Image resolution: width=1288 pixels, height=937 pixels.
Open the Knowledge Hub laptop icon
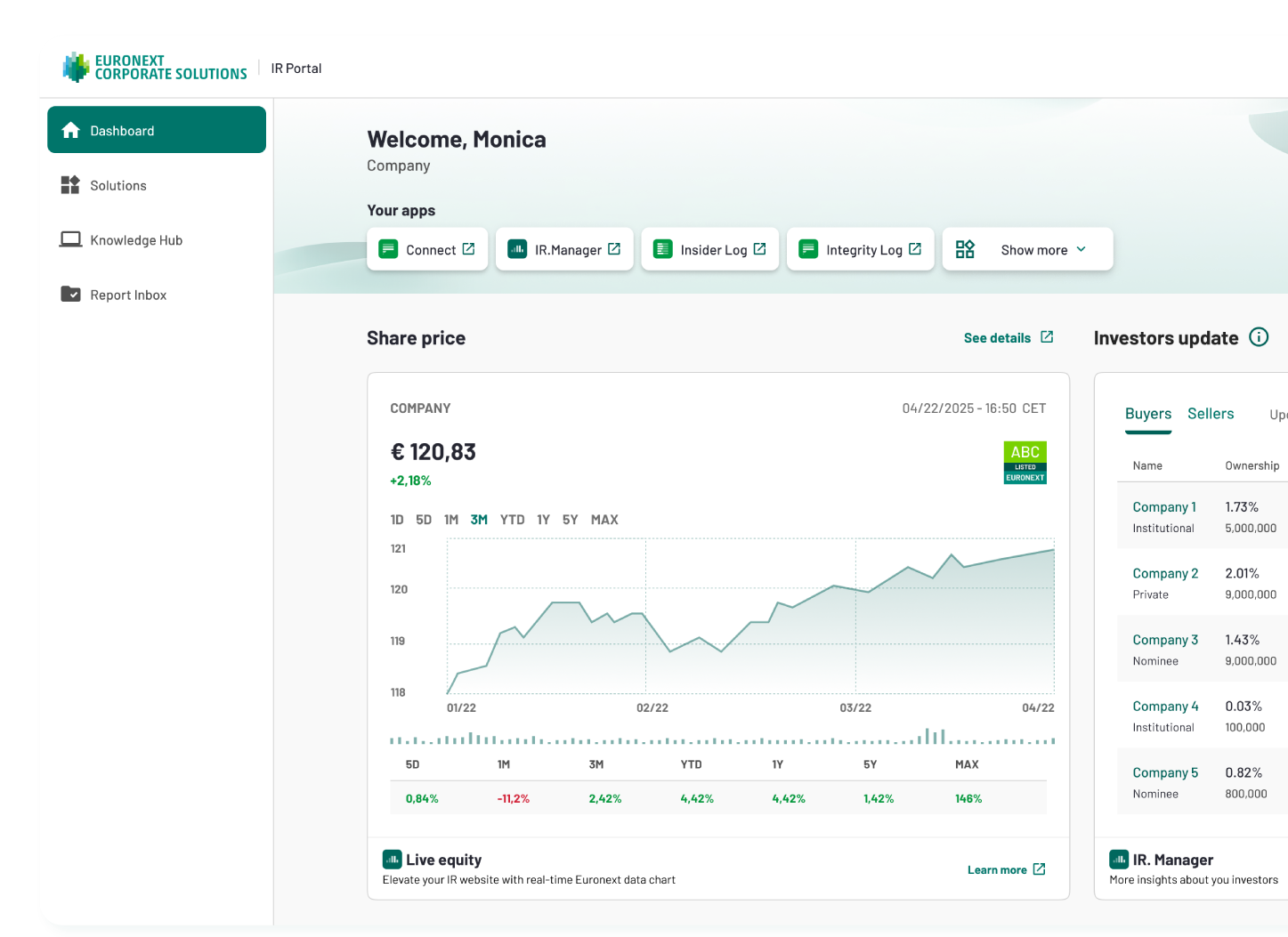(70, 239)
